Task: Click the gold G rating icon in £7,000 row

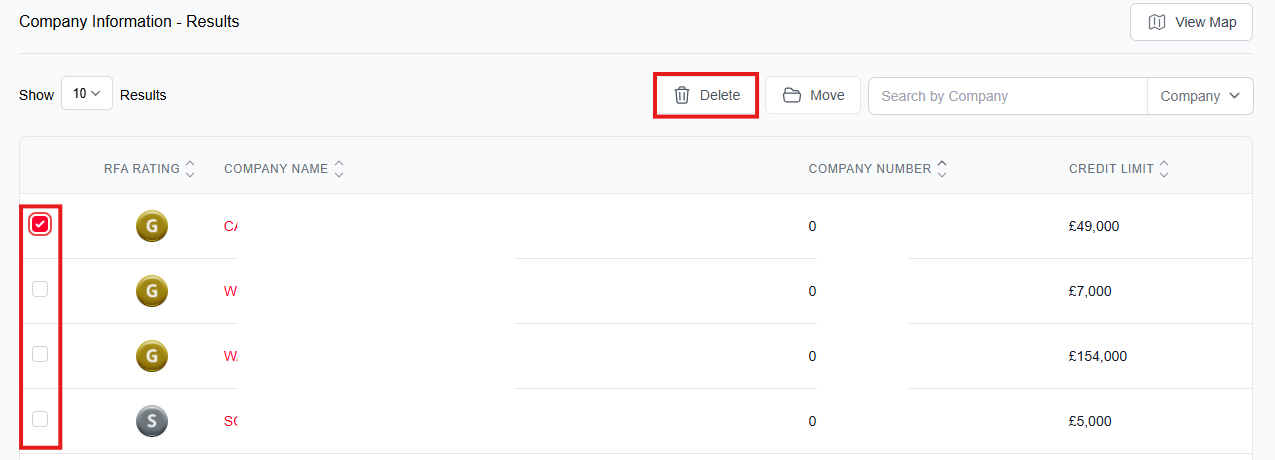Action: click(152, 291)
